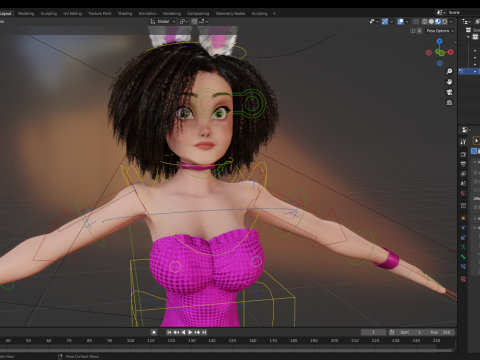Open the snapping options dropdown
Image resolution: width=480 pixels, height=360 pixels.
[x=204, y=22]
